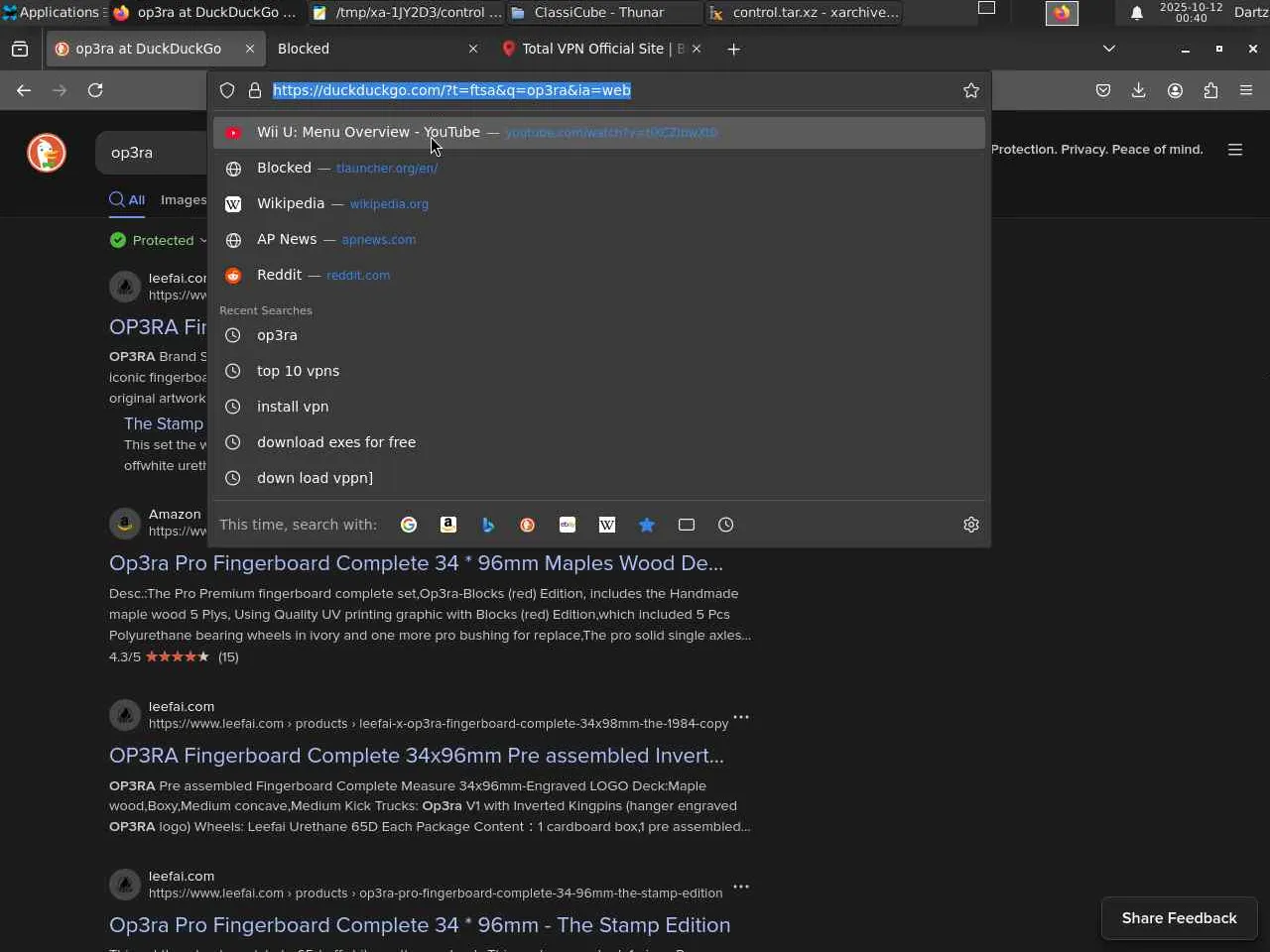Open Firefox application hamburger menu
This screenshot has height=952, width=1270.
1246,90
